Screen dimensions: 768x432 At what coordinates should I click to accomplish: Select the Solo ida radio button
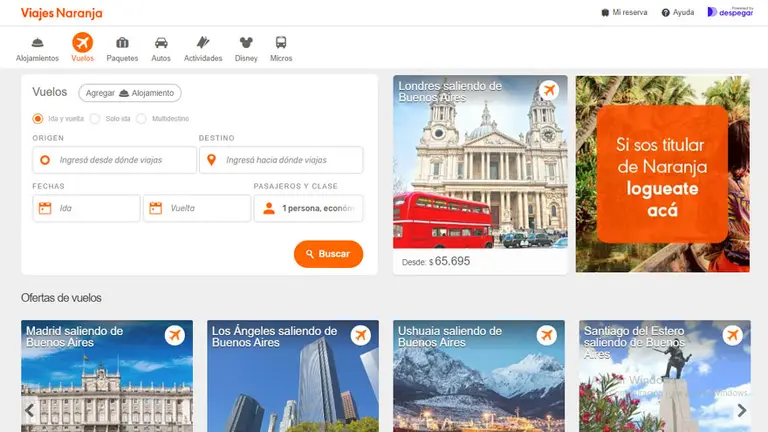[x=95, y=119]
